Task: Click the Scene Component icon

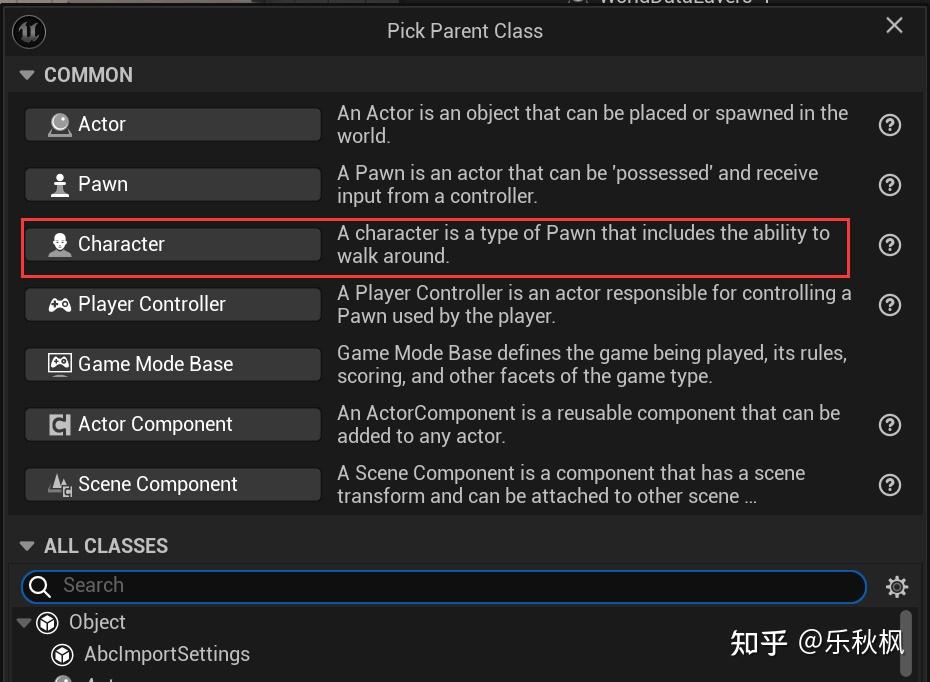Action: (x=58, y=484)
